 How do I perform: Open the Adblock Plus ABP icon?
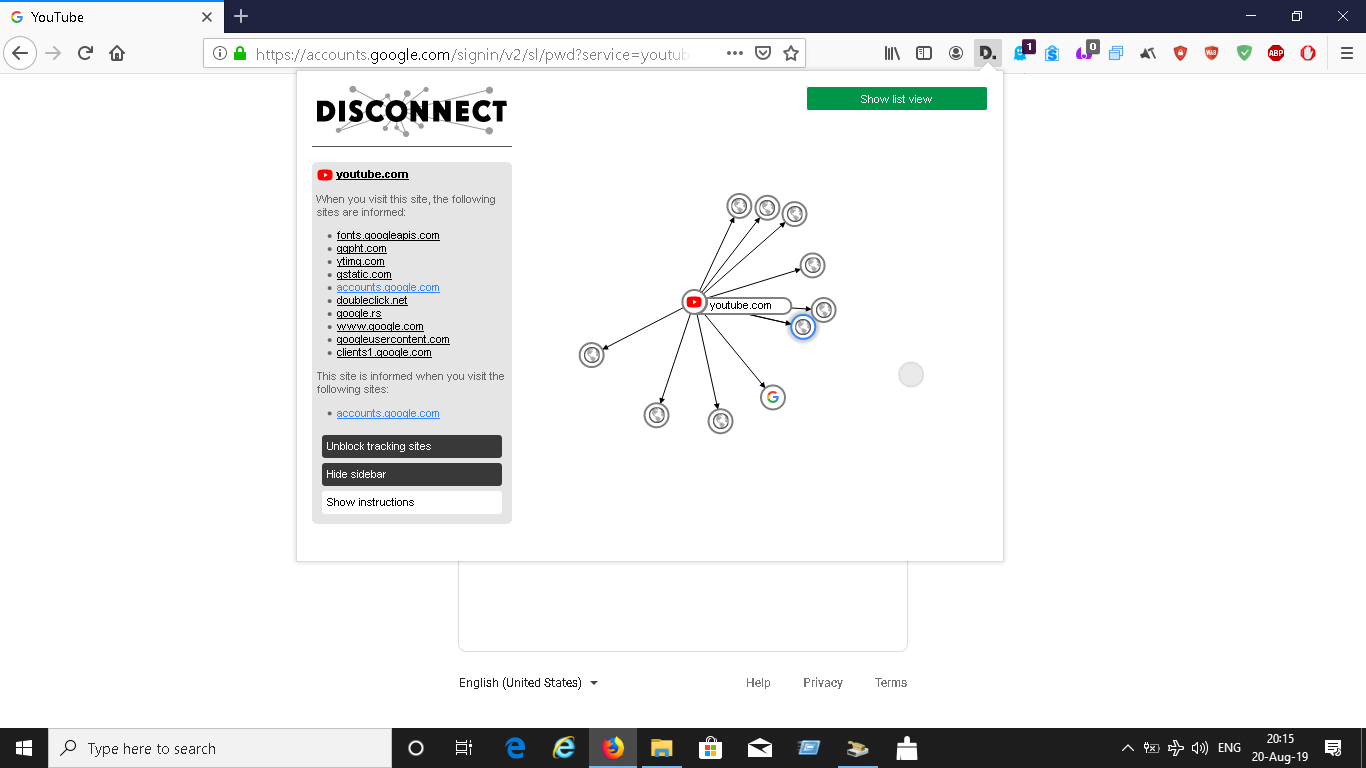tap(1276, 53)
